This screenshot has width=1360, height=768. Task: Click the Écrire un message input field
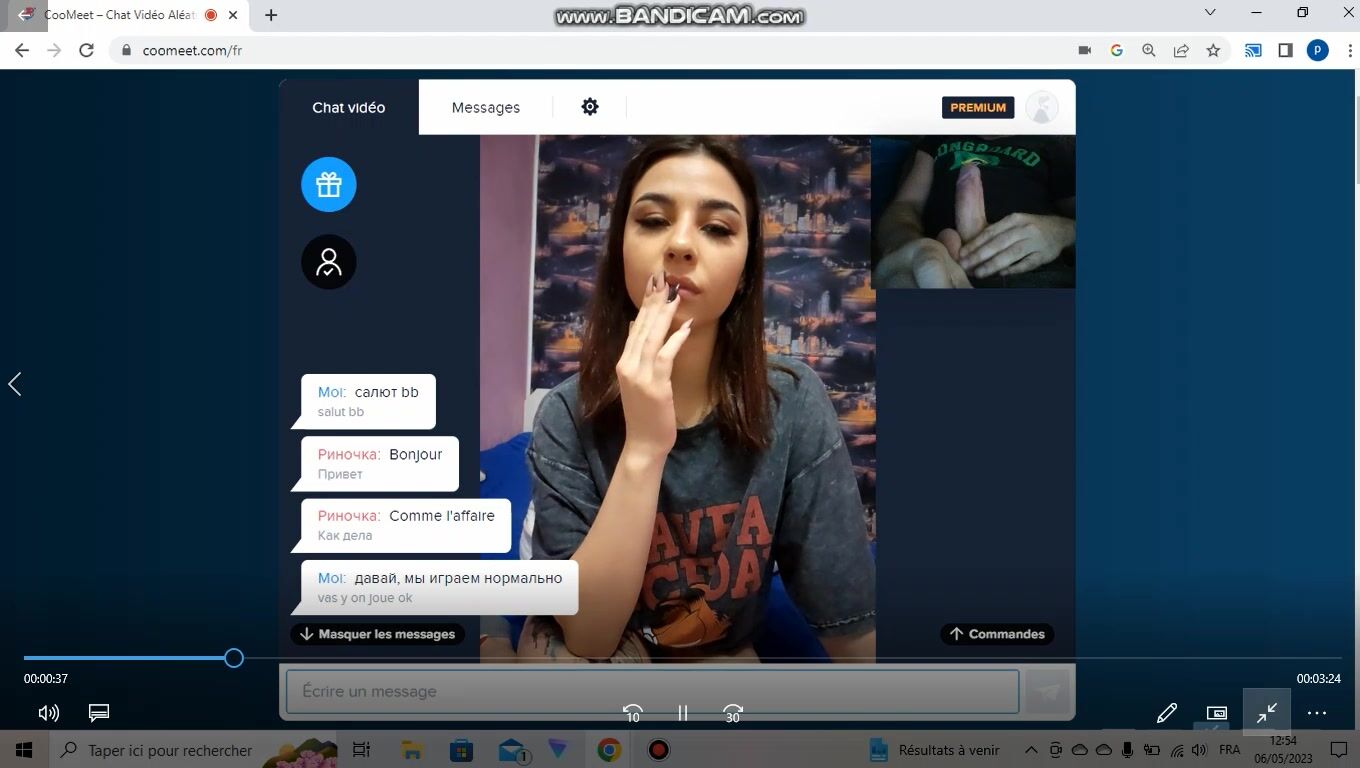pyautogui.click(x=652, y=691)
